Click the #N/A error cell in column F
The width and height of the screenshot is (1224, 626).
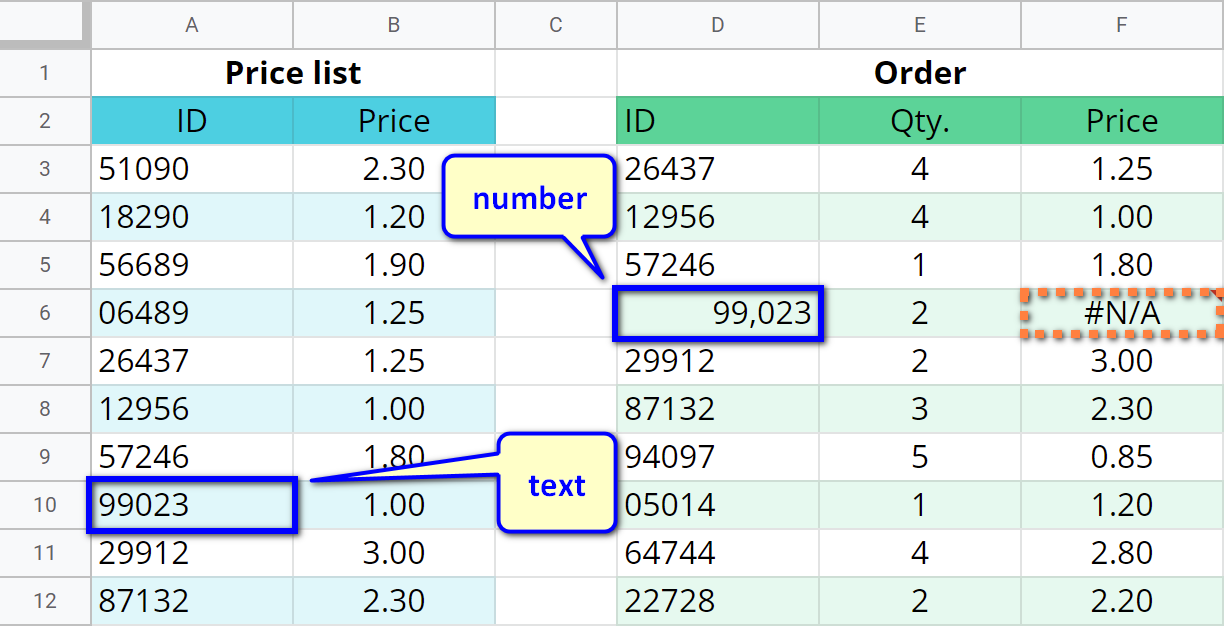[1121, 313]
